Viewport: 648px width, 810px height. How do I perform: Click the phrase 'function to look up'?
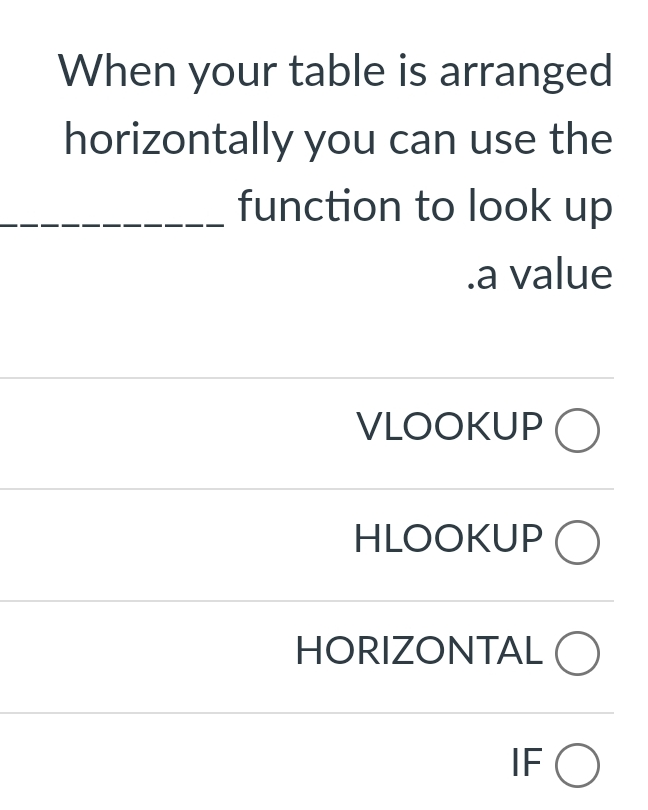(x=424, y=206)
